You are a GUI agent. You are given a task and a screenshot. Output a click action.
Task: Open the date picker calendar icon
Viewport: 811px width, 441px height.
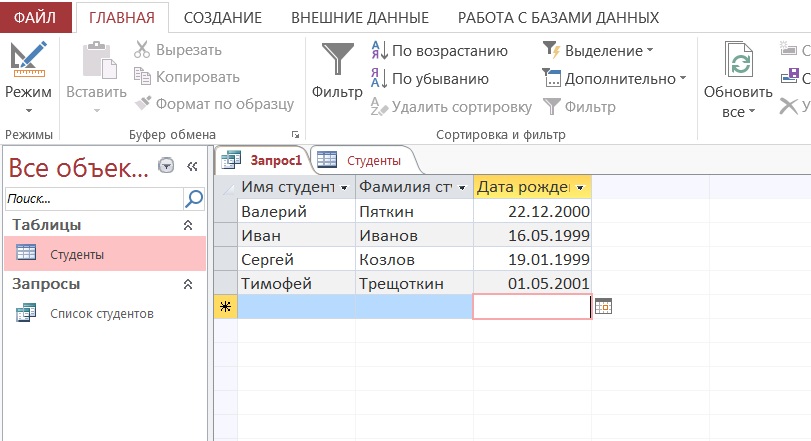coord(603,306)
